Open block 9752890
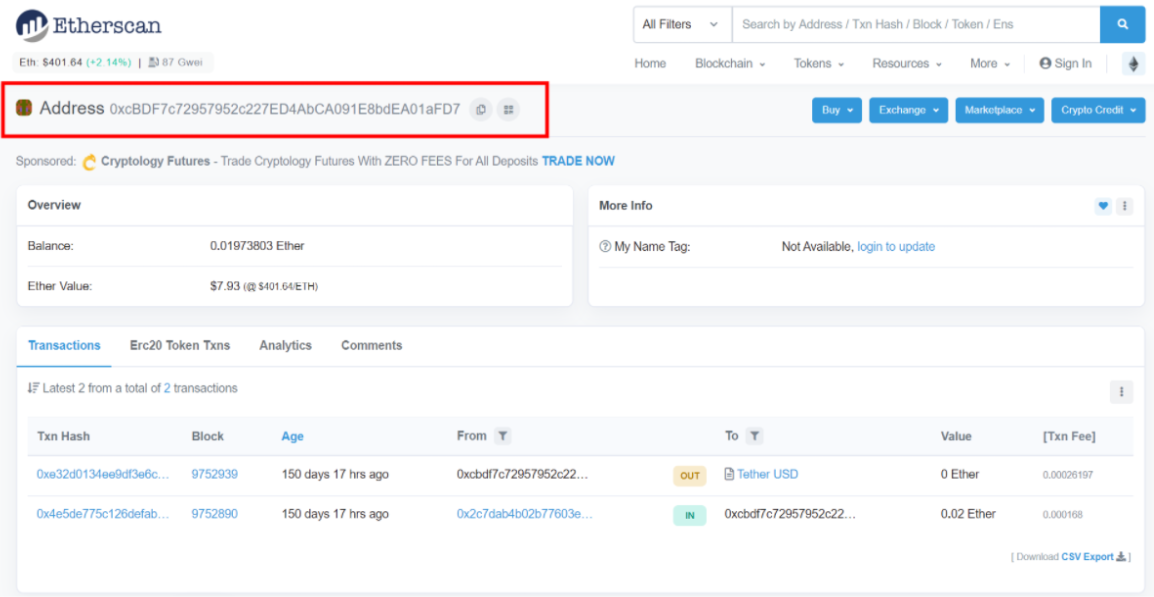This screenshot has width=1154, height=597. pos(214,515)
